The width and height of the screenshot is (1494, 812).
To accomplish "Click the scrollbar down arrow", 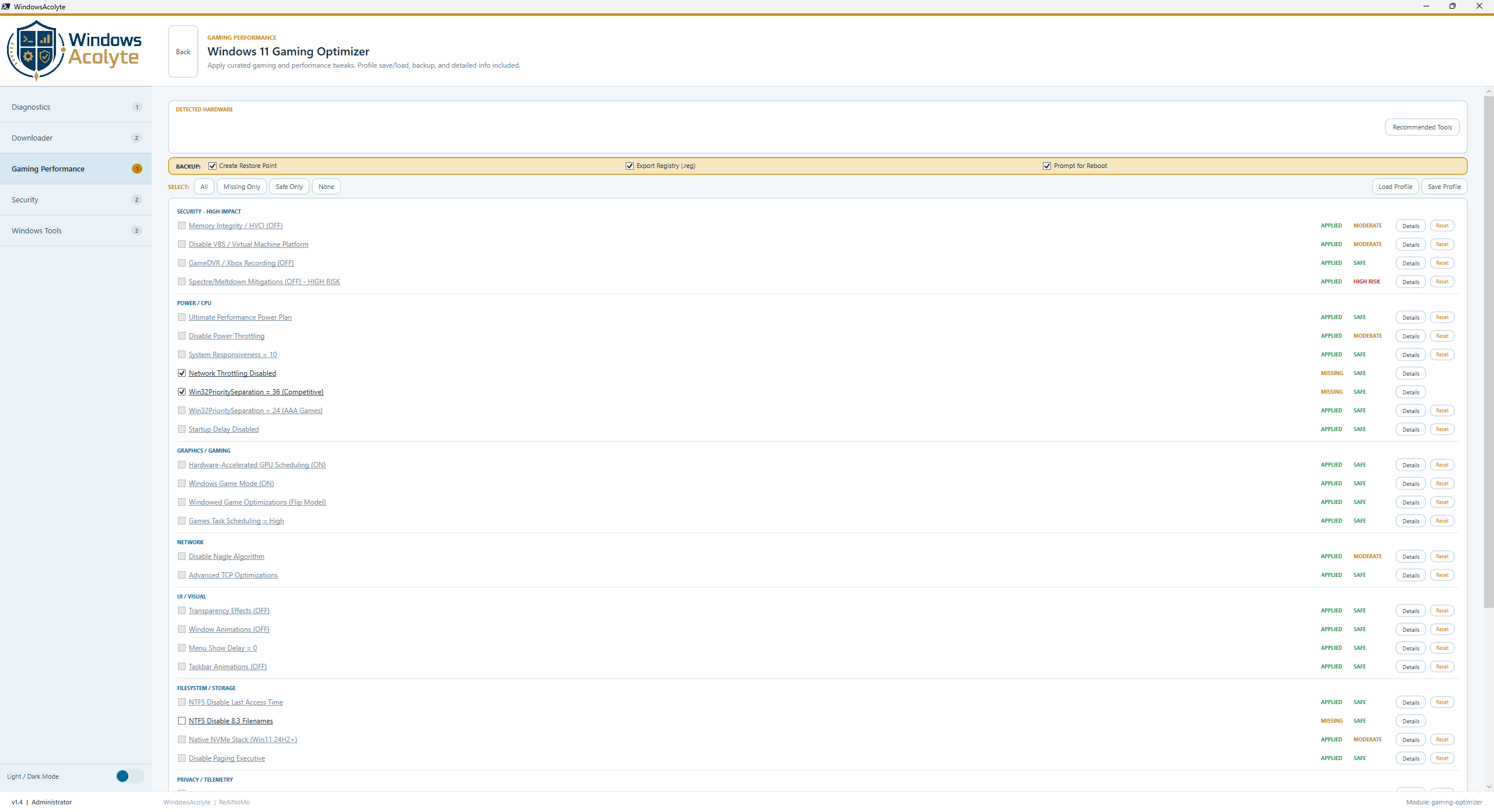I will coord(1489,786).
